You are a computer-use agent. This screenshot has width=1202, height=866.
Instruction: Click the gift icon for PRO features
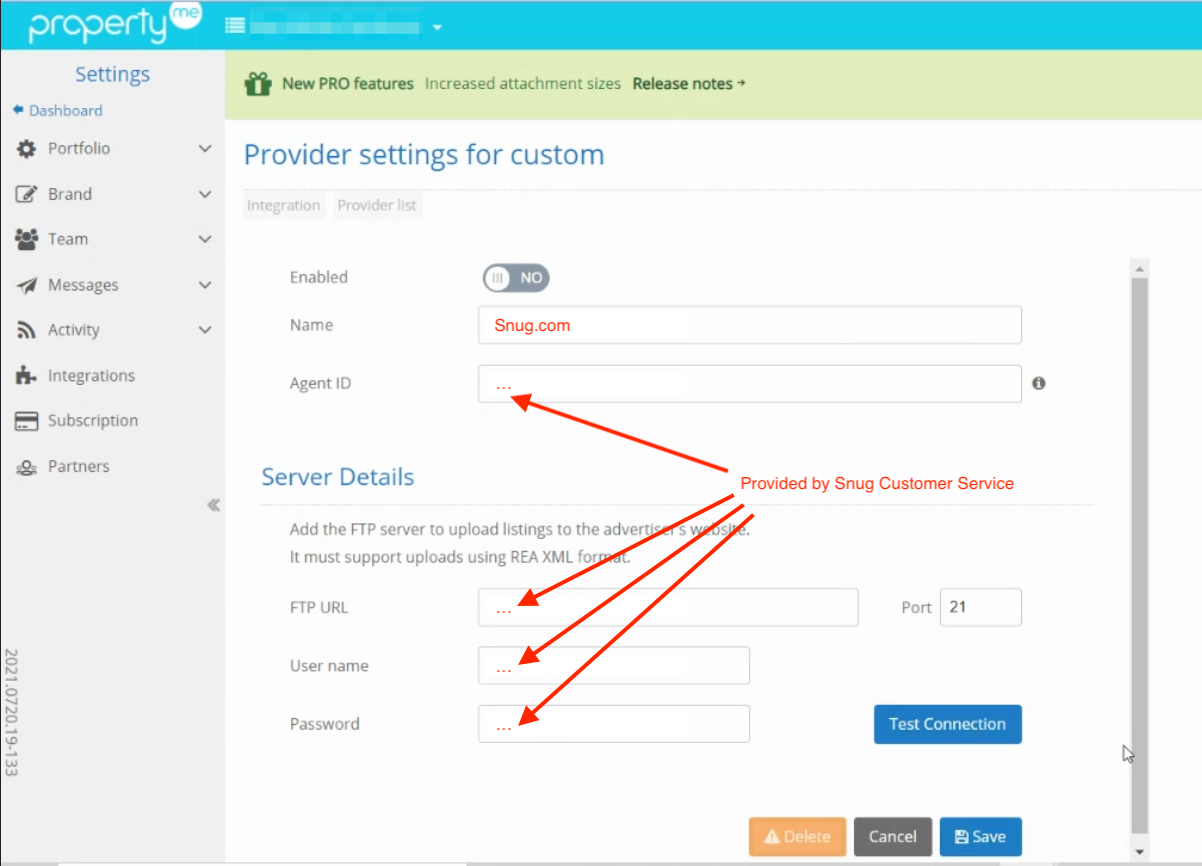[258, 84]
